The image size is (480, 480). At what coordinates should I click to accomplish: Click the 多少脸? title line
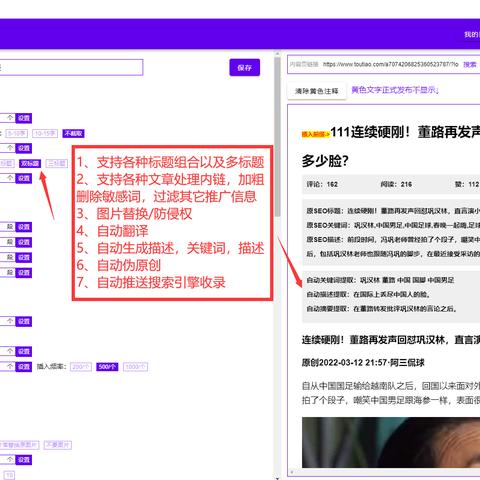(x=325, y=161)
